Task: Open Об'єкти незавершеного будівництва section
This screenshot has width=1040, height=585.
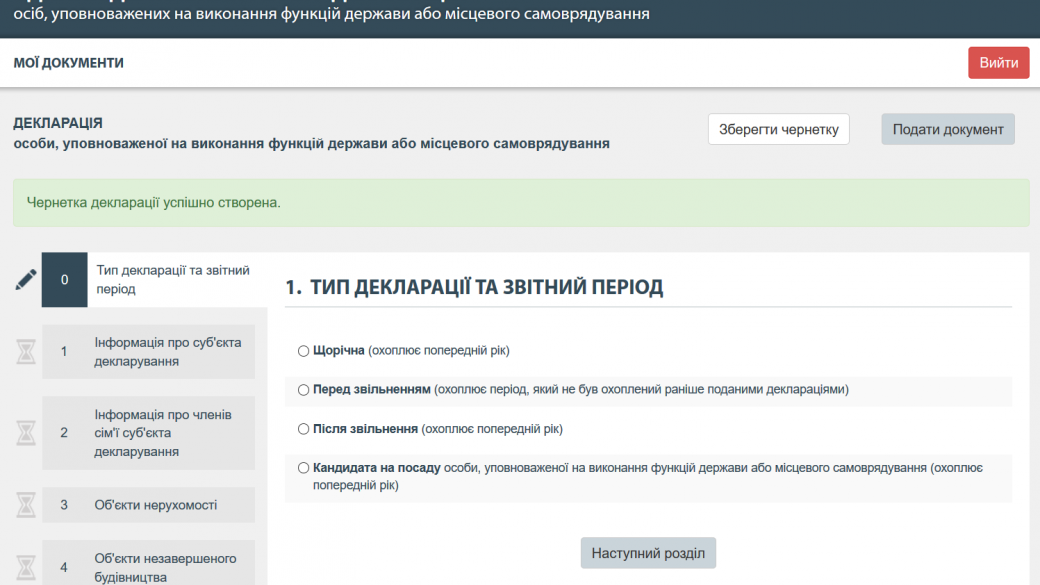Action: coord(165,567)
